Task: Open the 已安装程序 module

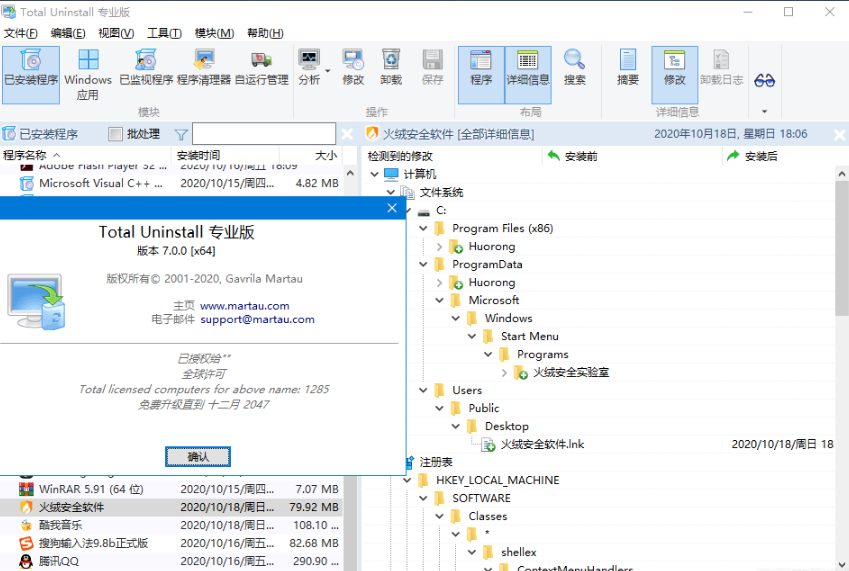Action: (x=31, y=74)
